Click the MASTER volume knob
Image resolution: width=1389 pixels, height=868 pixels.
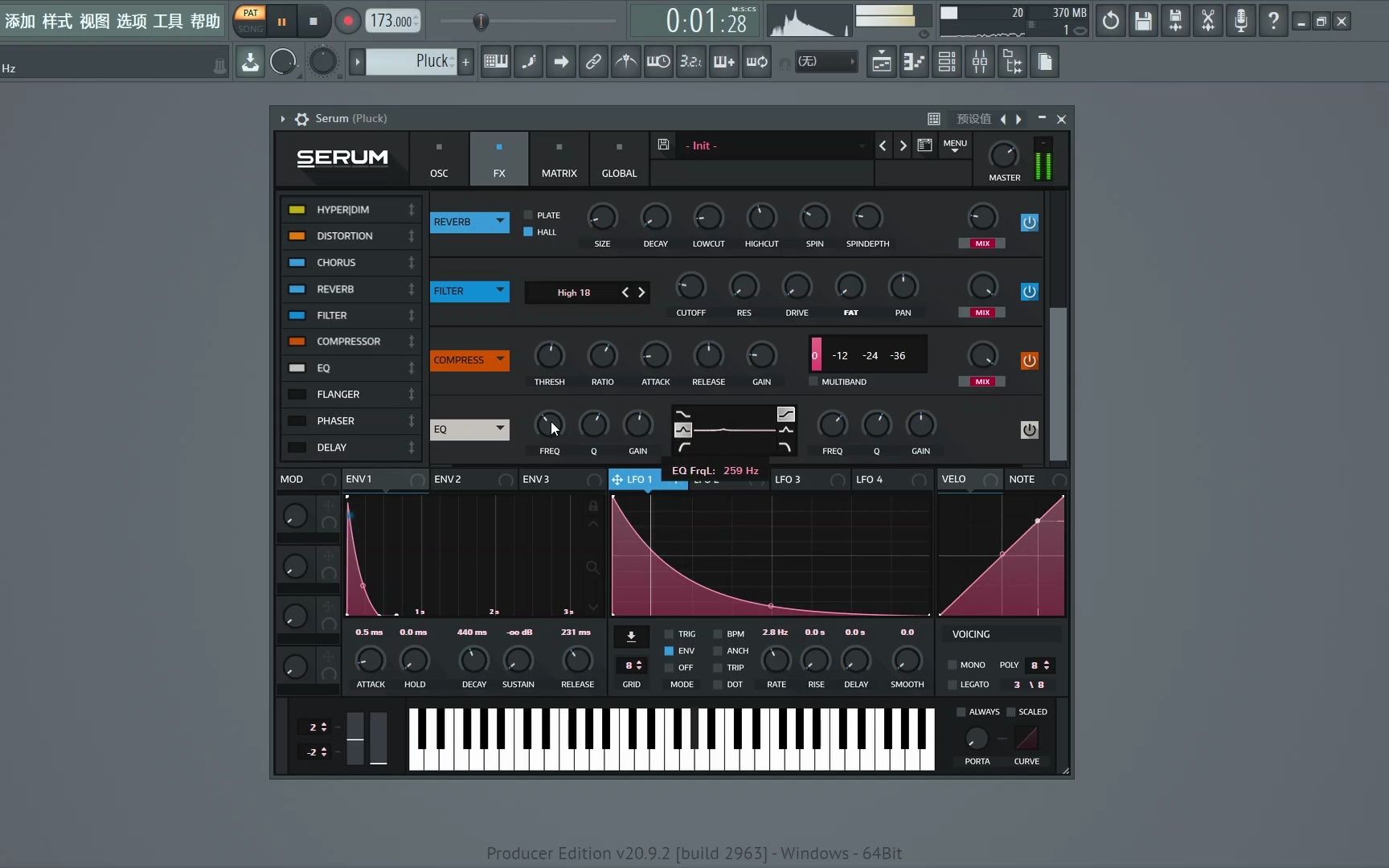click(1002, 154)
